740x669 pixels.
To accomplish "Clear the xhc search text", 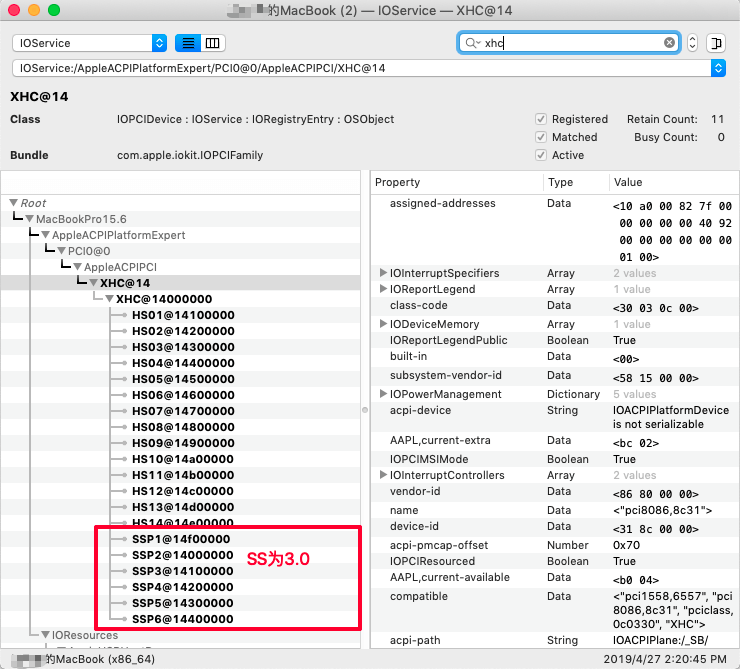I will pyautogui.click(x=670, y=43).
